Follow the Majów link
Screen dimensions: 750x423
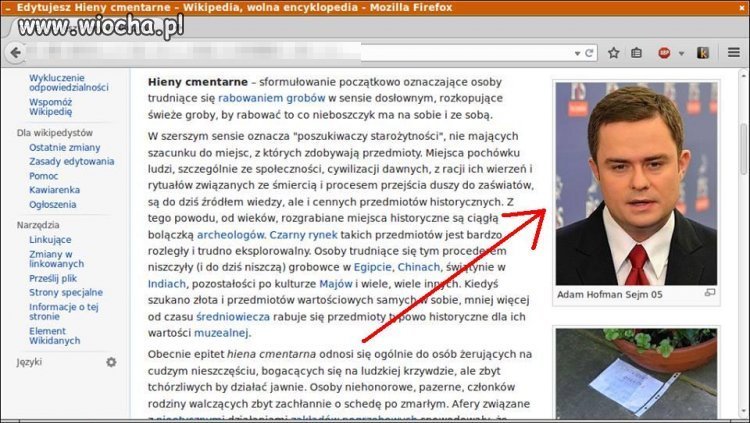pos(335,284)
